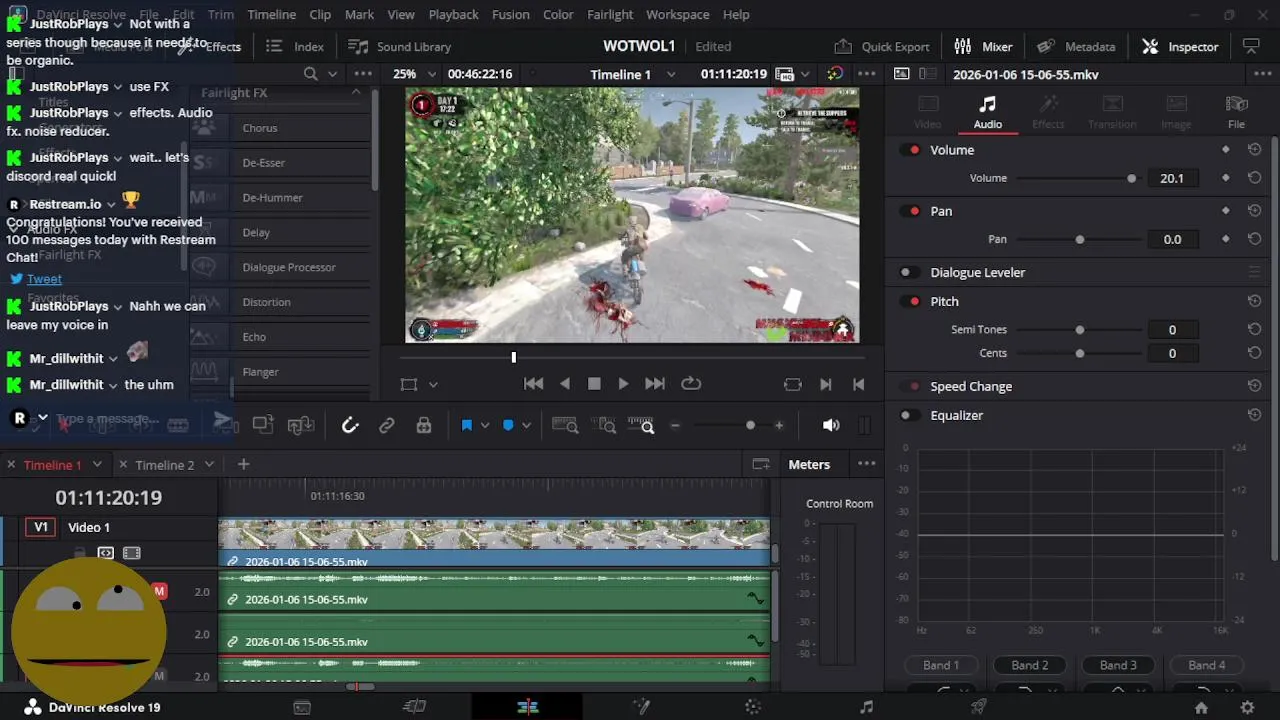Toggle the Speed Change switch

pos(910,386)
